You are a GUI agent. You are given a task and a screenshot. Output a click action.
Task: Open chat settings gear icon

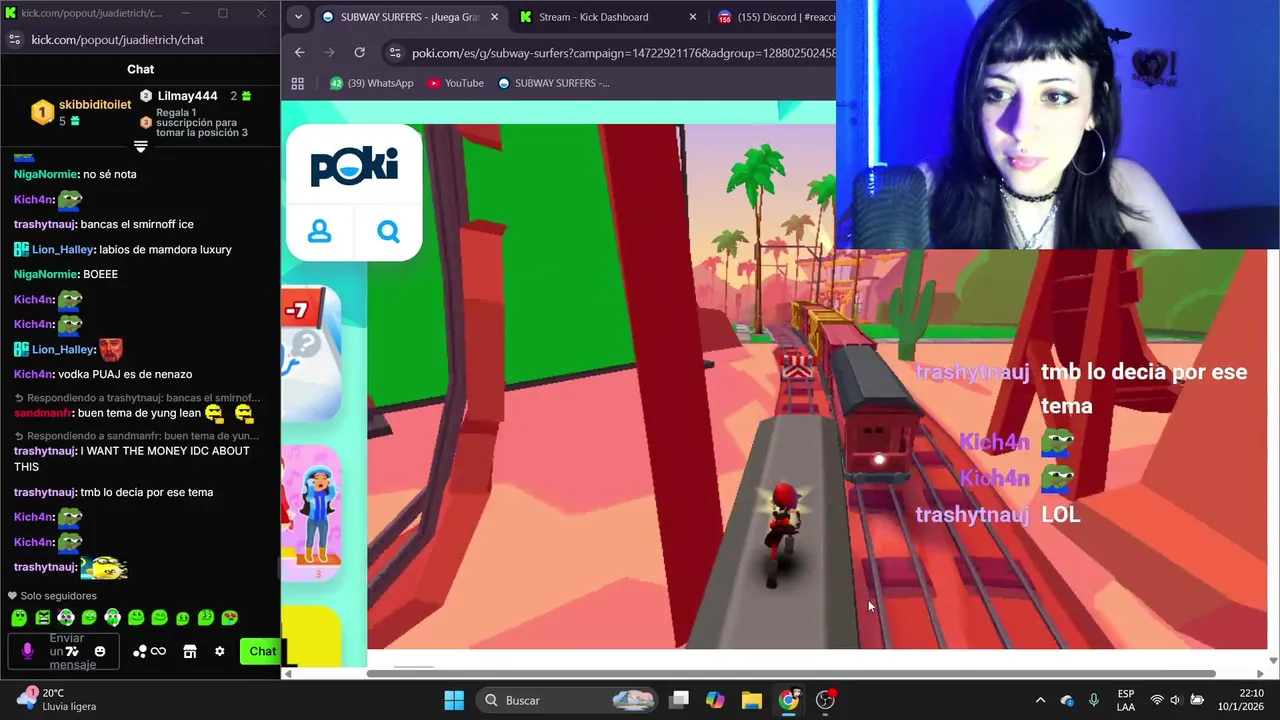point(220,651)
